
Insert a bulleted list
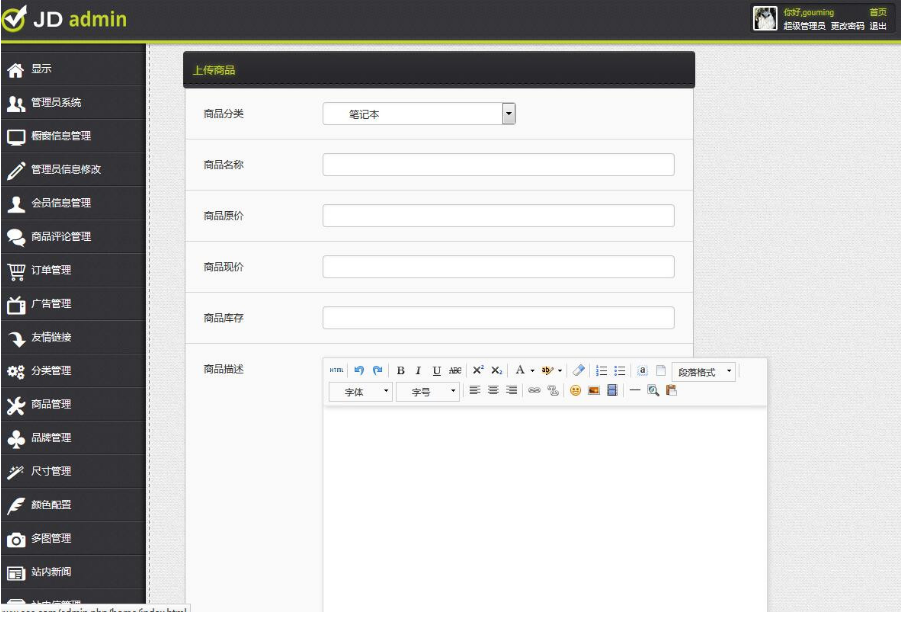click(620, 370)
